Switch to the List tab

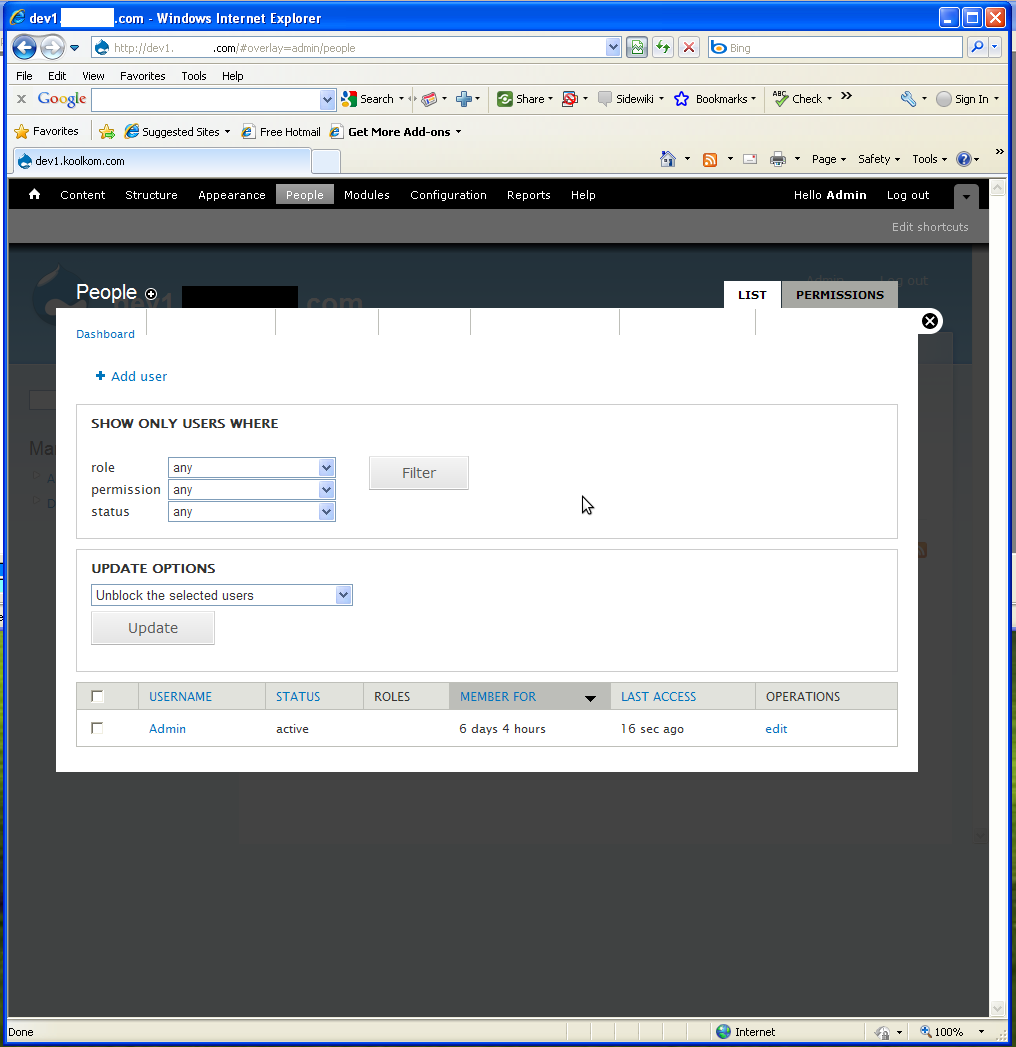(752, 294)
